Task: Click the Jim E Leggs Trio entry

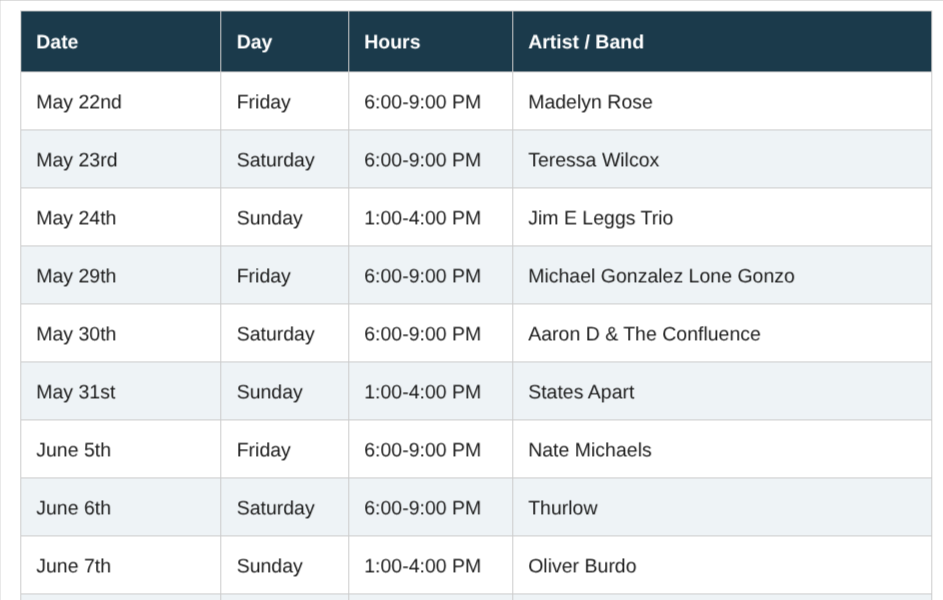Action: coord(722,217)
